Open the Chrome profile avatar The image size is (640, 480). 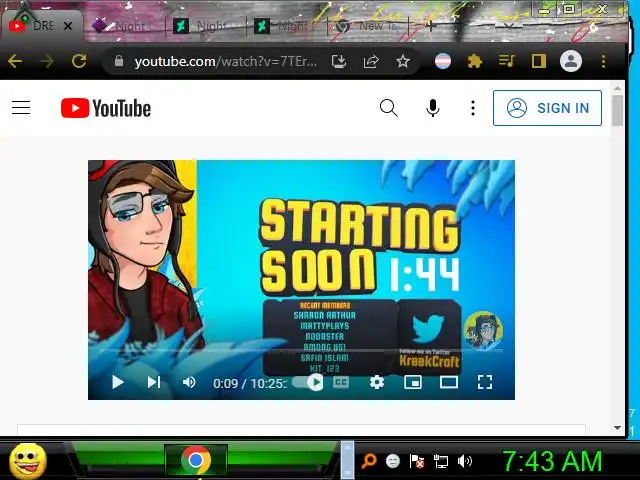tap(571, 61)
